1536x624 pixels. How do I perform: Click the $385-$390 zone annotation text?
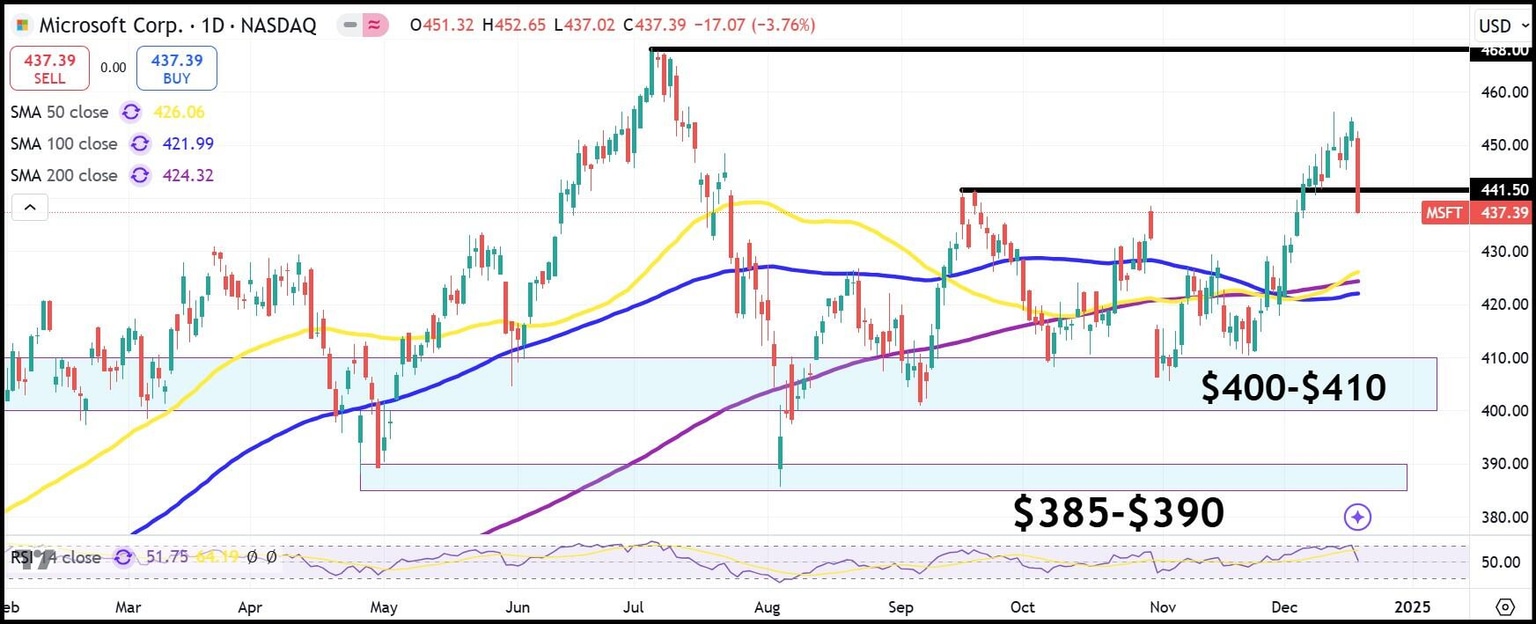(1118, 513)
